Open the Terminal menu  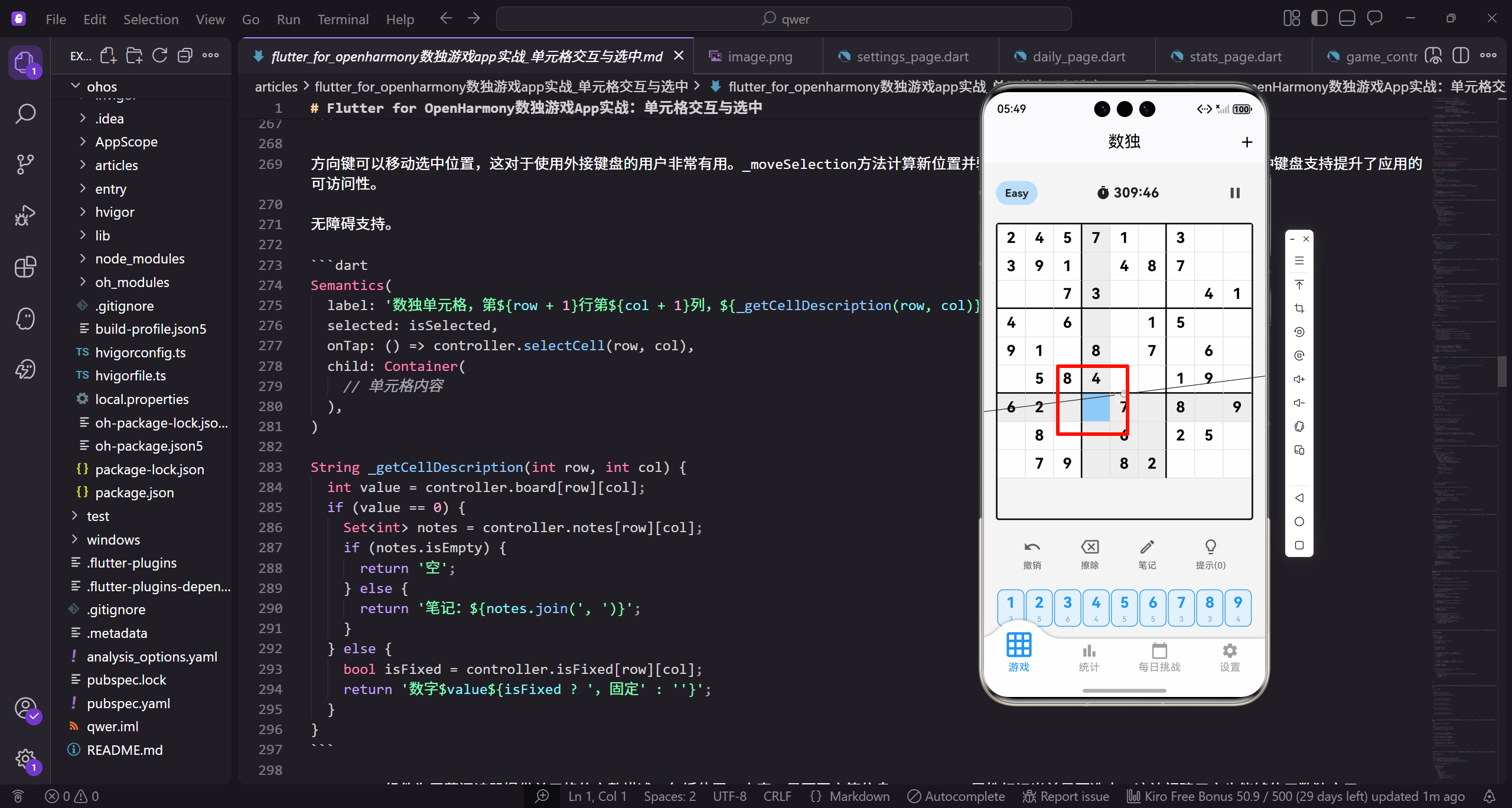click(x=343, y=19)
